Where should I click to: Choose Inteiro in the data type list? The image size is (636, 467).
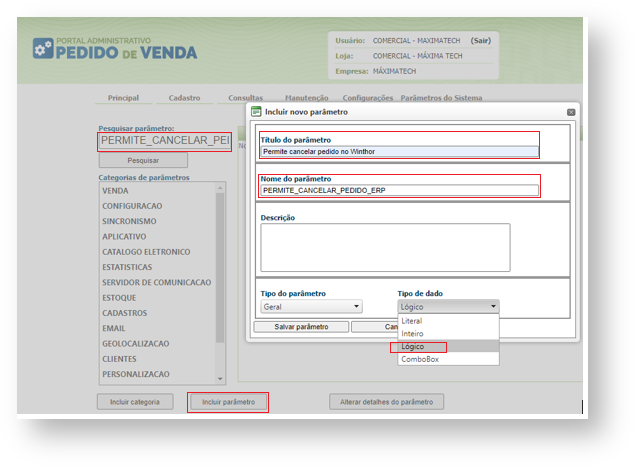pos(448,334)
